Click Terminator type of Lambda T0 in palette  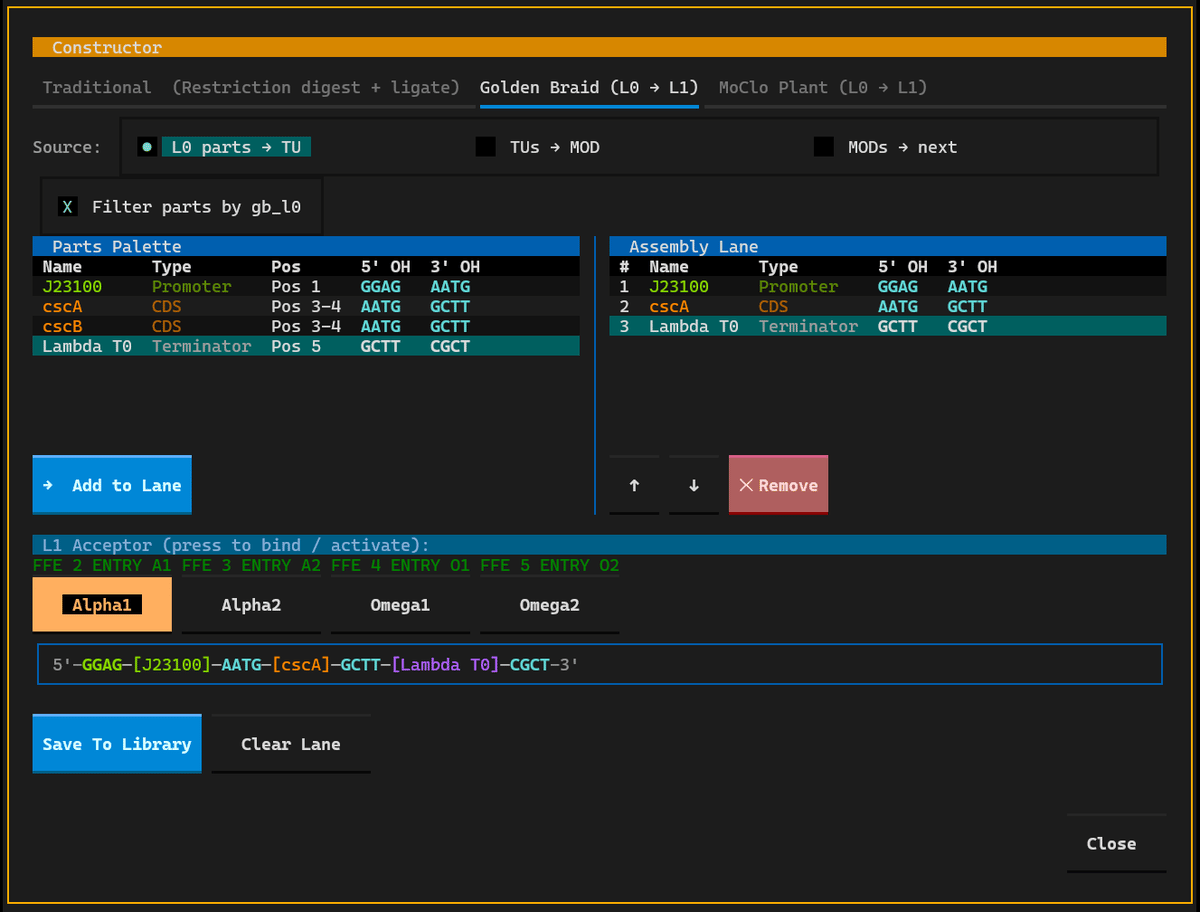click(x=201, y=347)
